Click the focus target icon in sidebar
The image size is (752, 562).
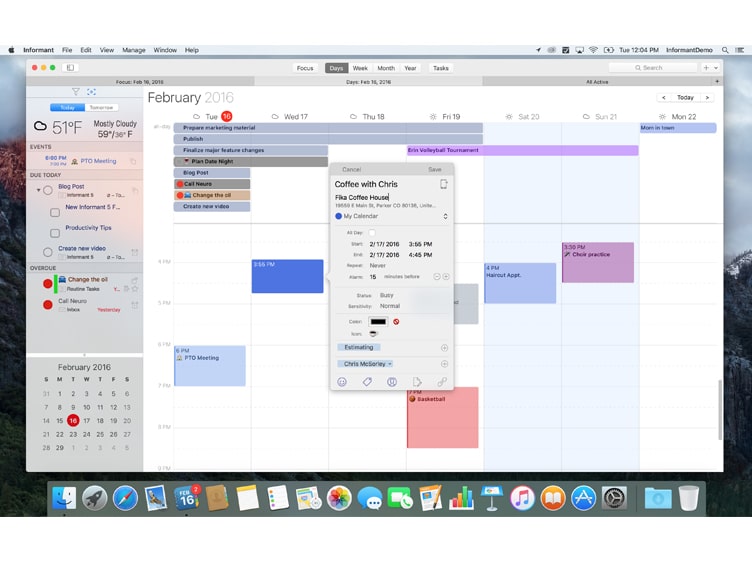(92, 92)
